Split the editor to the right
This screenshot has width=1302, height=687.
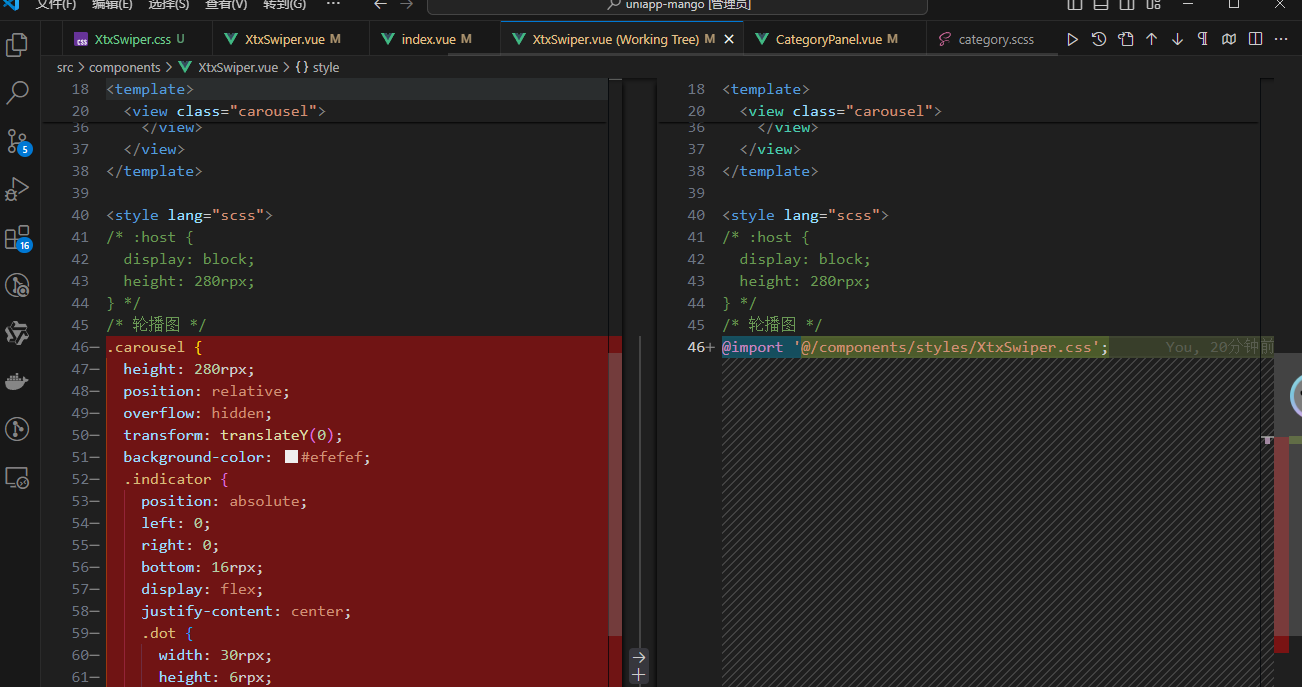1255,40
